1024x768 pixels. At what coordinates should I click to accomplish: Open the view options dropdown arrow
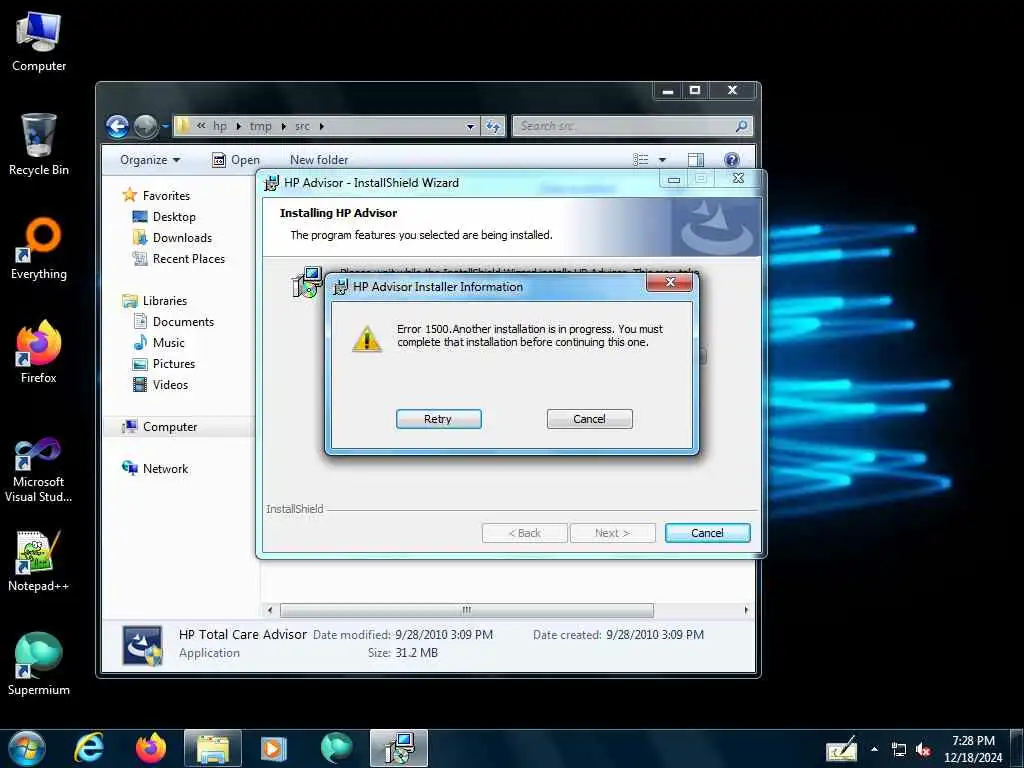(x=662, y=160)
